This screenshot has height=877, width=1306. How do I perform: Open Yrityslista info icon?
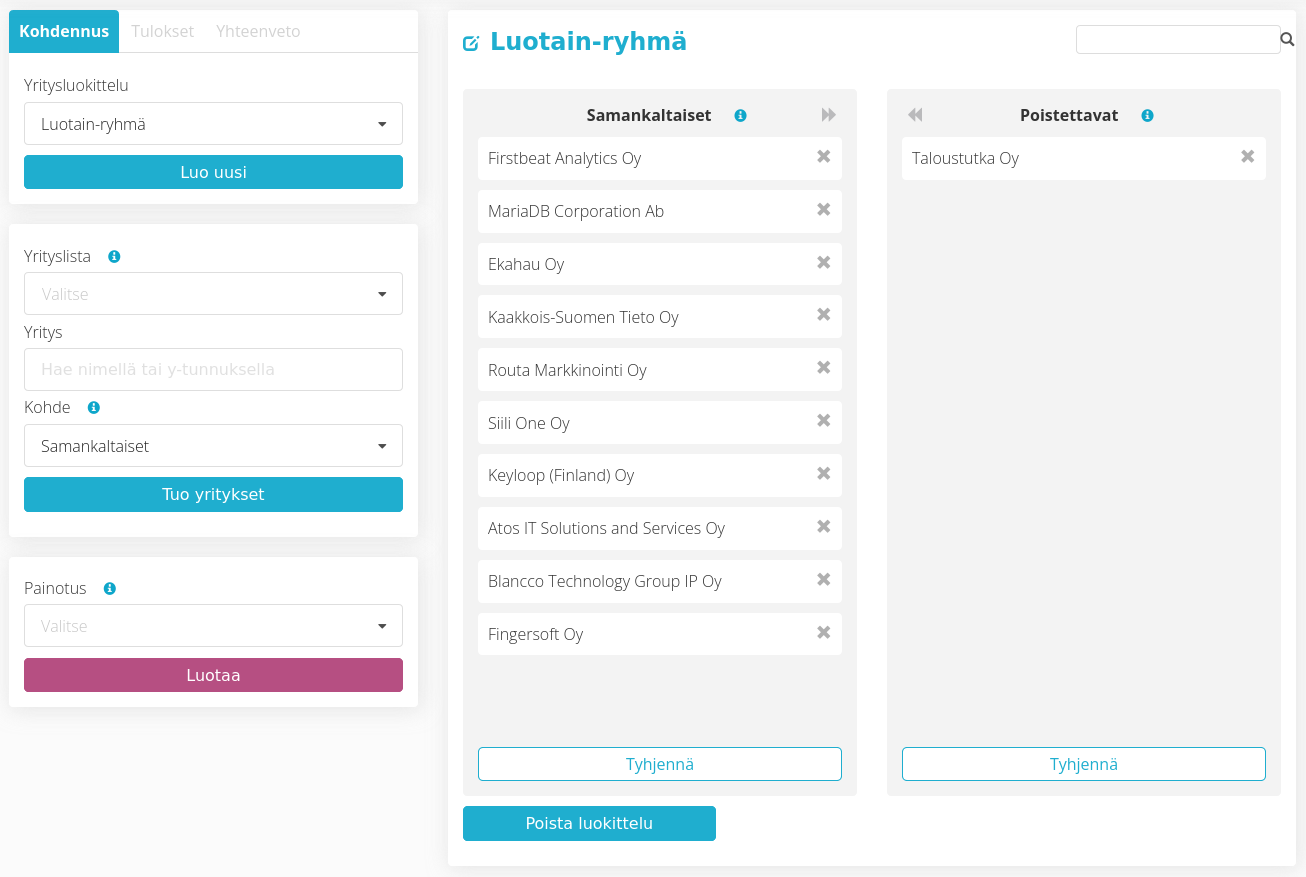coord(114,257)
